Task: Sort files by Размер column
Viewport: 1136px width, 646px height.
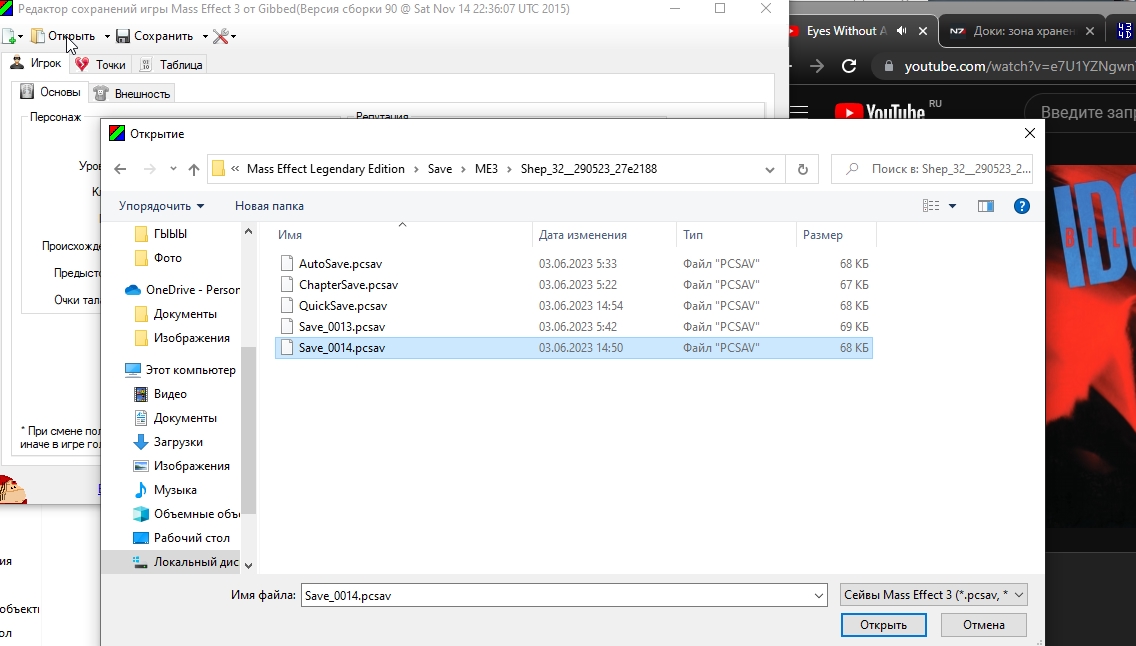Action: 837,235
